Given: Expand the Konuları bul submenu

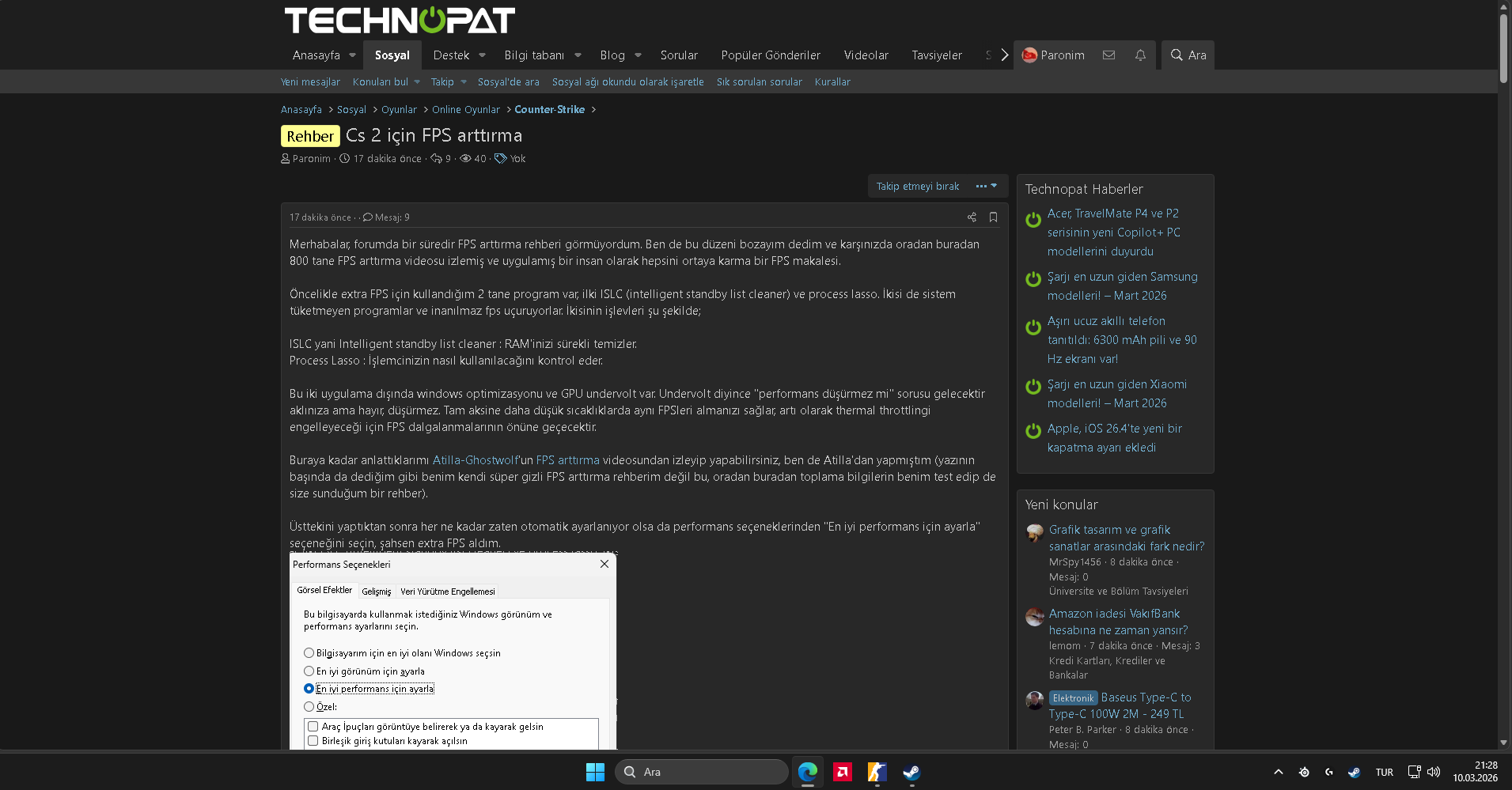Looking at the screenshot, I should click(417, 82).
